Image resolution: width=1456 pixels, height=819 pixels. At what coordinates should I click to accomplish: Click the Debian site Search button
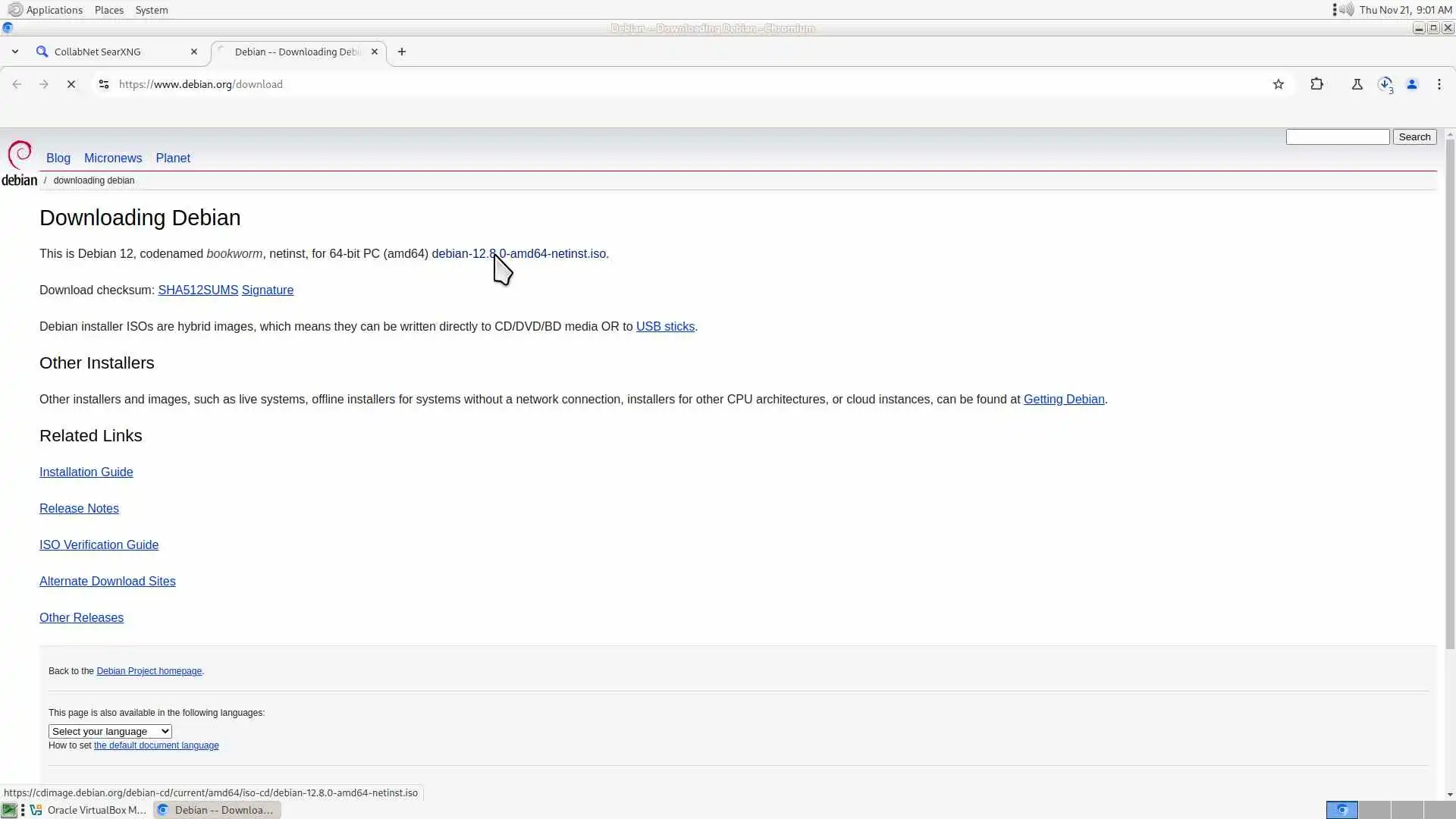pyautogui.click(x=1414, y=136)
